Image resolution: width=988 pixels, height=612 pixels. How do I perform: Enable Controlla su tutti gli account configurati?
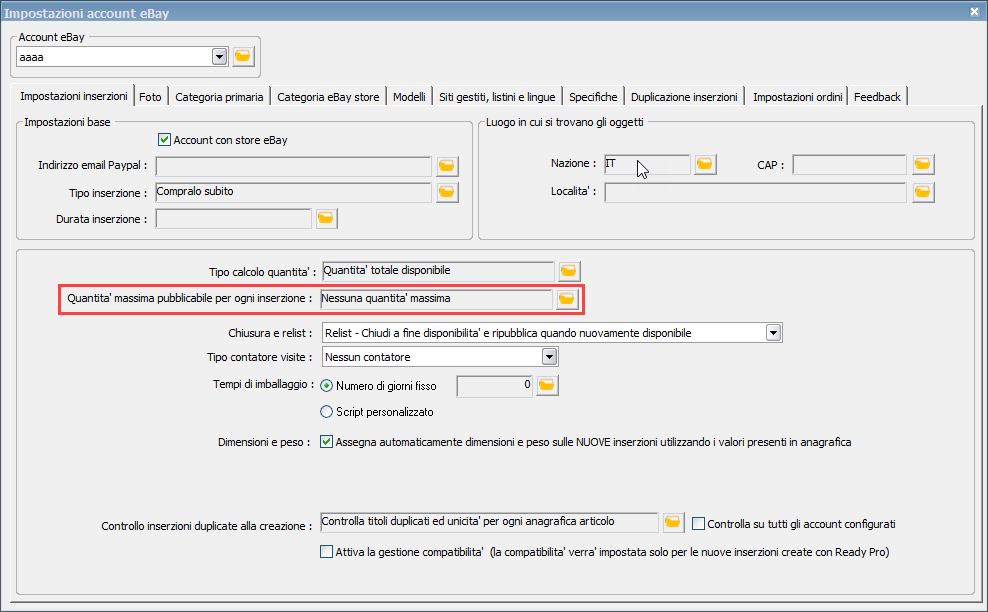[x=698, y=523]
